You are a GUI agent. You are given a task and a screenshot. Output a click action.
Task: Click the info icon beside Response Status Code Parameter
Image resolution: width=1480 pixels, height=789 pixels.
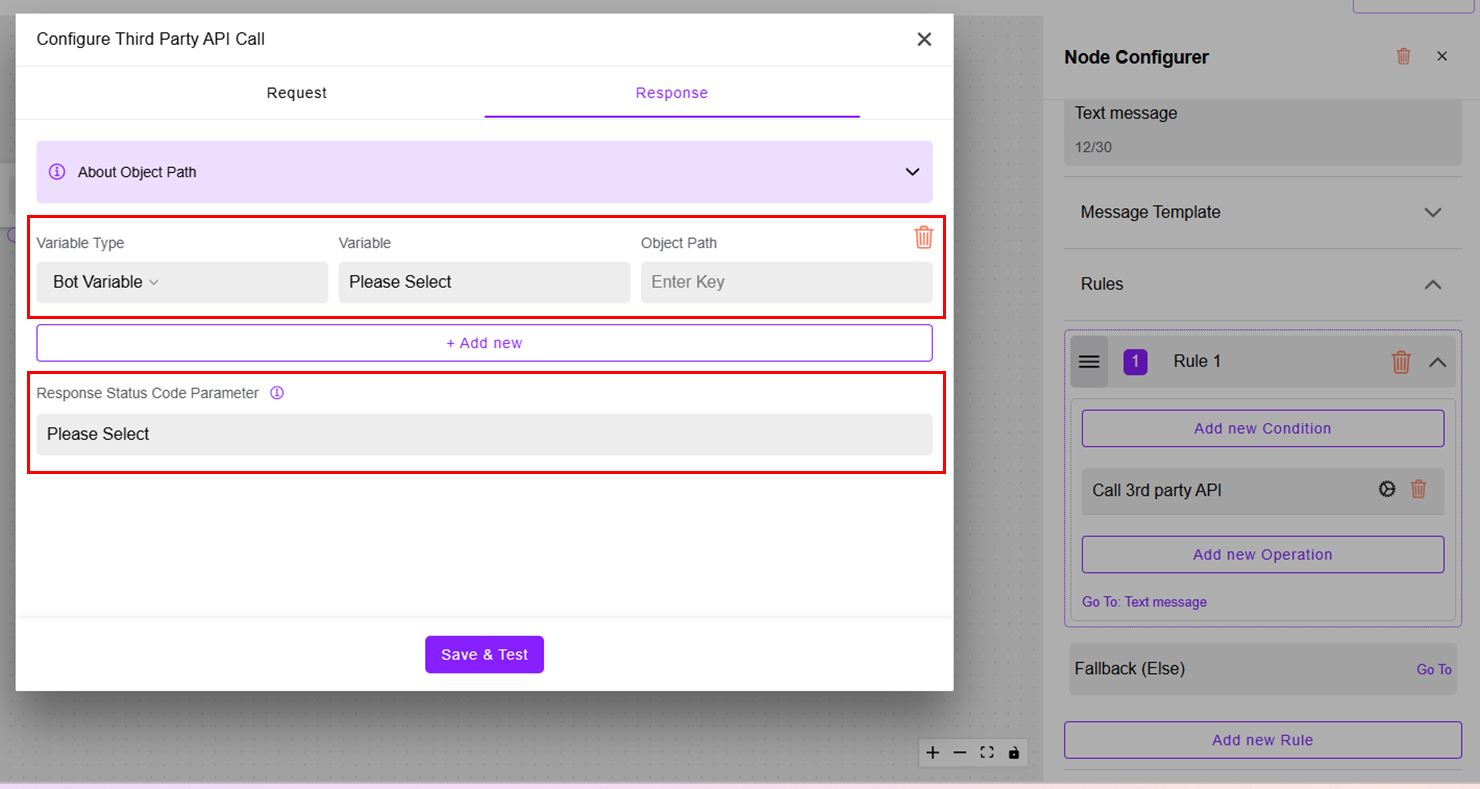pyautogui.click(x=277, y=393)
